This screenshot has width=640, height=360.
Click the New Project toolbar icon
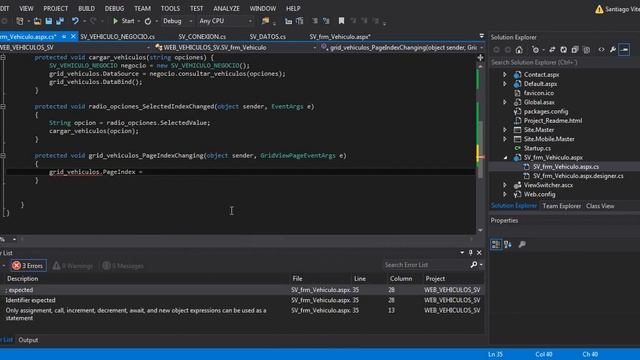coord(20,21)
